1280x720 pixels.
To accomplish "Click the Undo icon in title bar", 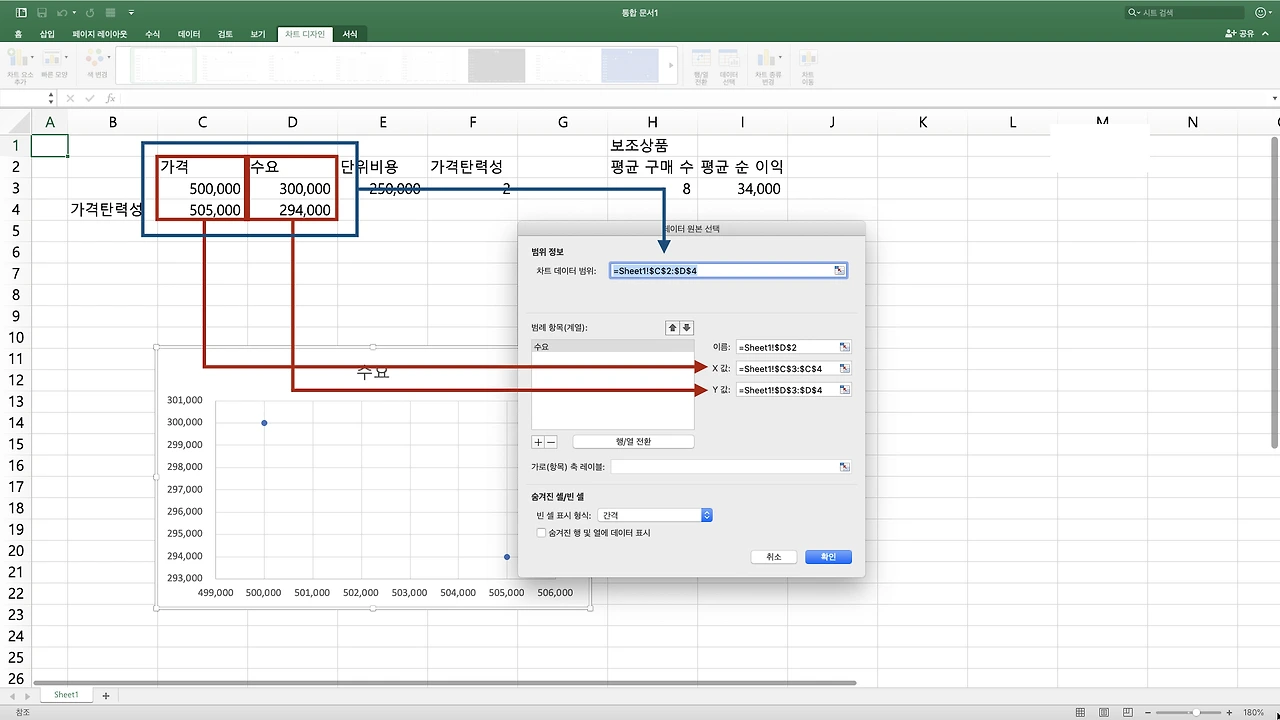I will pos(63,13).
